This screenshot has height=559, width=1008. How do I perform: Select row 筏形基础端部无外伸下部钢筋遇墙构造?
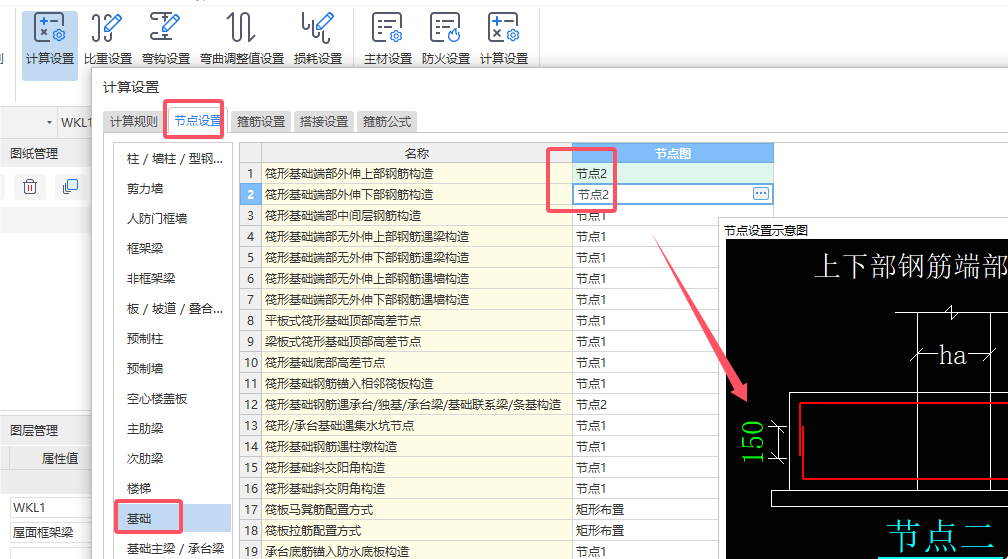click(417, 299)
